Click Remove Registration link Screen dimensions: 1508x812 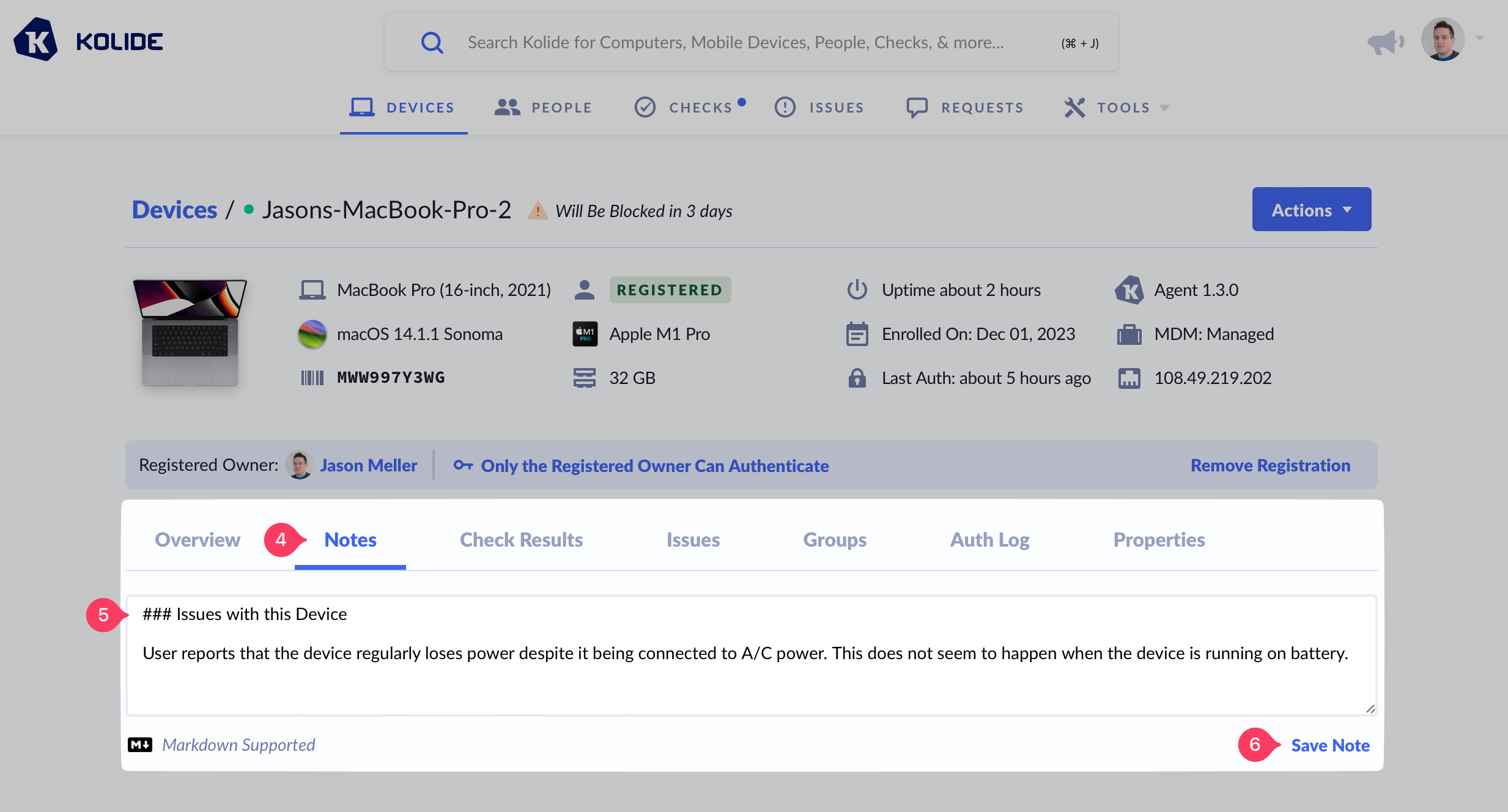point(1270,465)
